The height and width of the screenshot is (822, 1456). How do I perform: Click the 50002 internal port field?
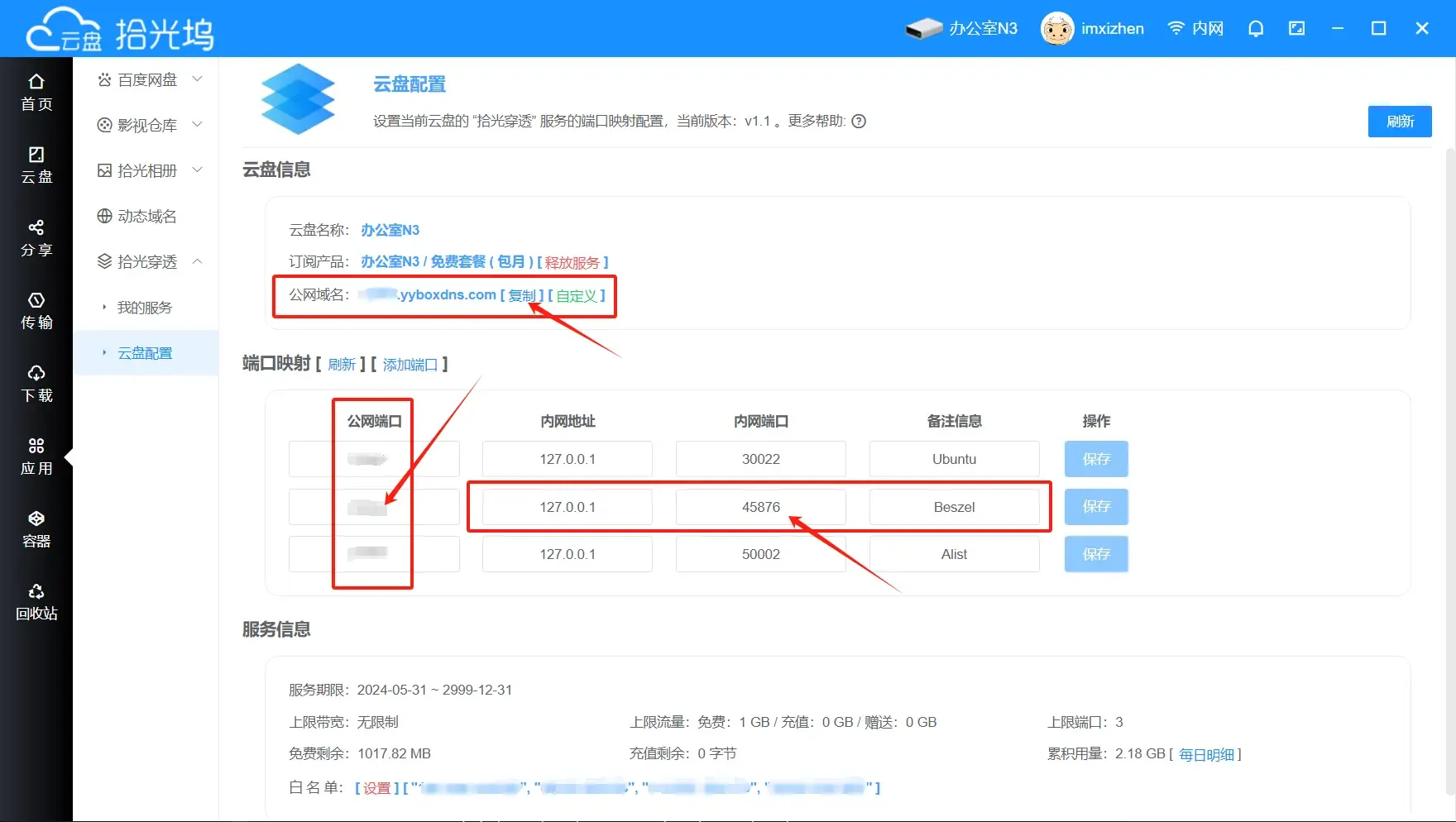coord(761,554)
